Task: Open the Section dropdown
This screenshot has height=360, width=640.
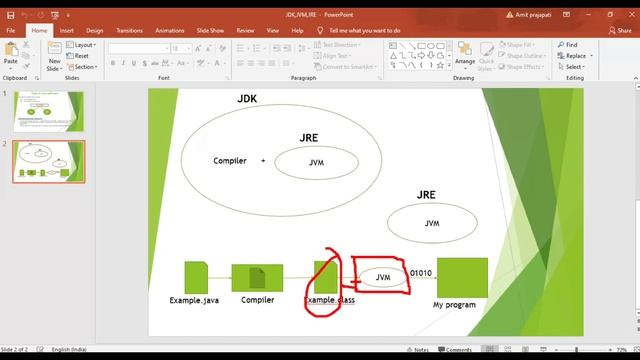Action: click(82, 67)
